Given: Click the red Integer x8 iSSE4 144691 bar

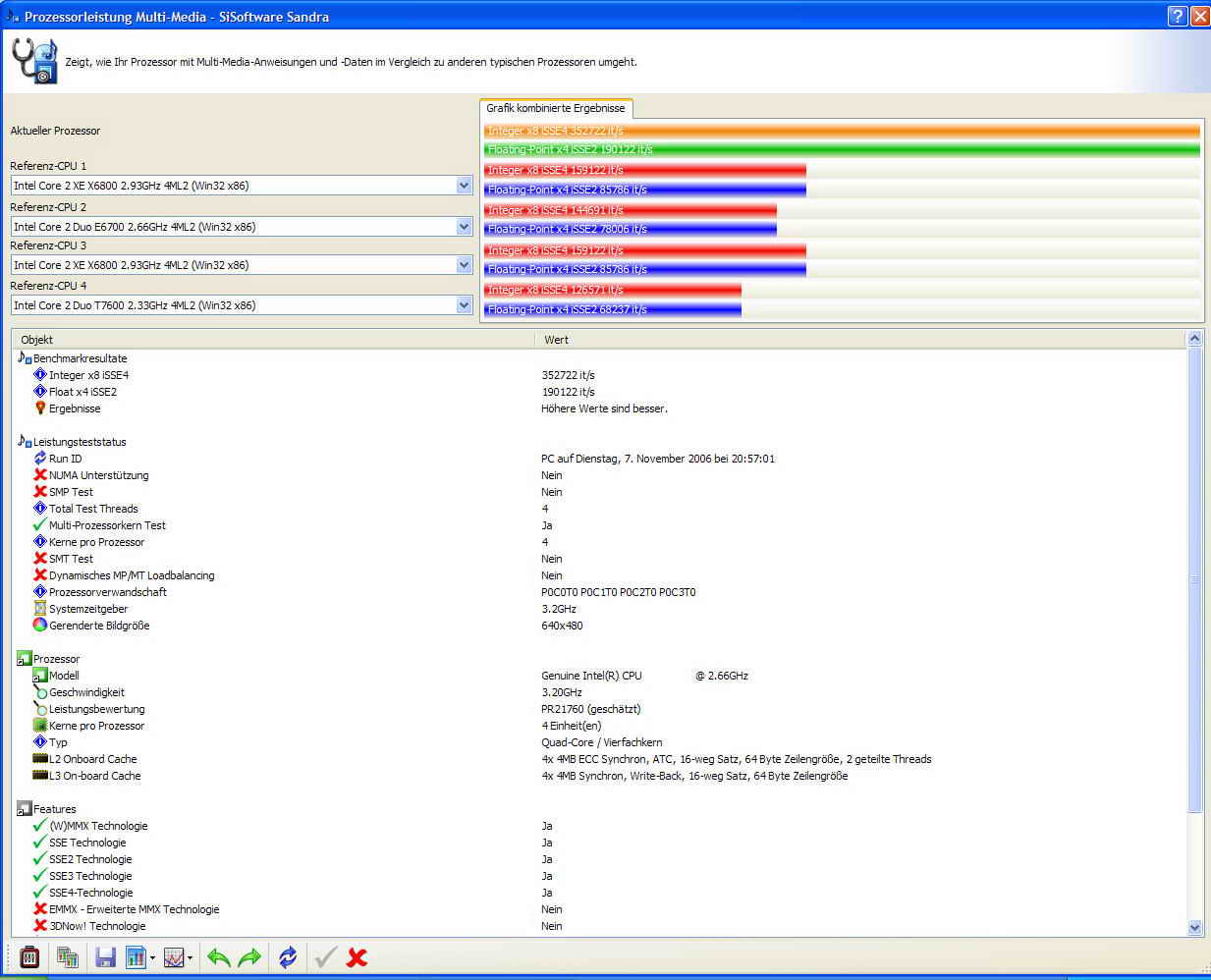Looking at the screenshot, I should click(x=631, y=210).
